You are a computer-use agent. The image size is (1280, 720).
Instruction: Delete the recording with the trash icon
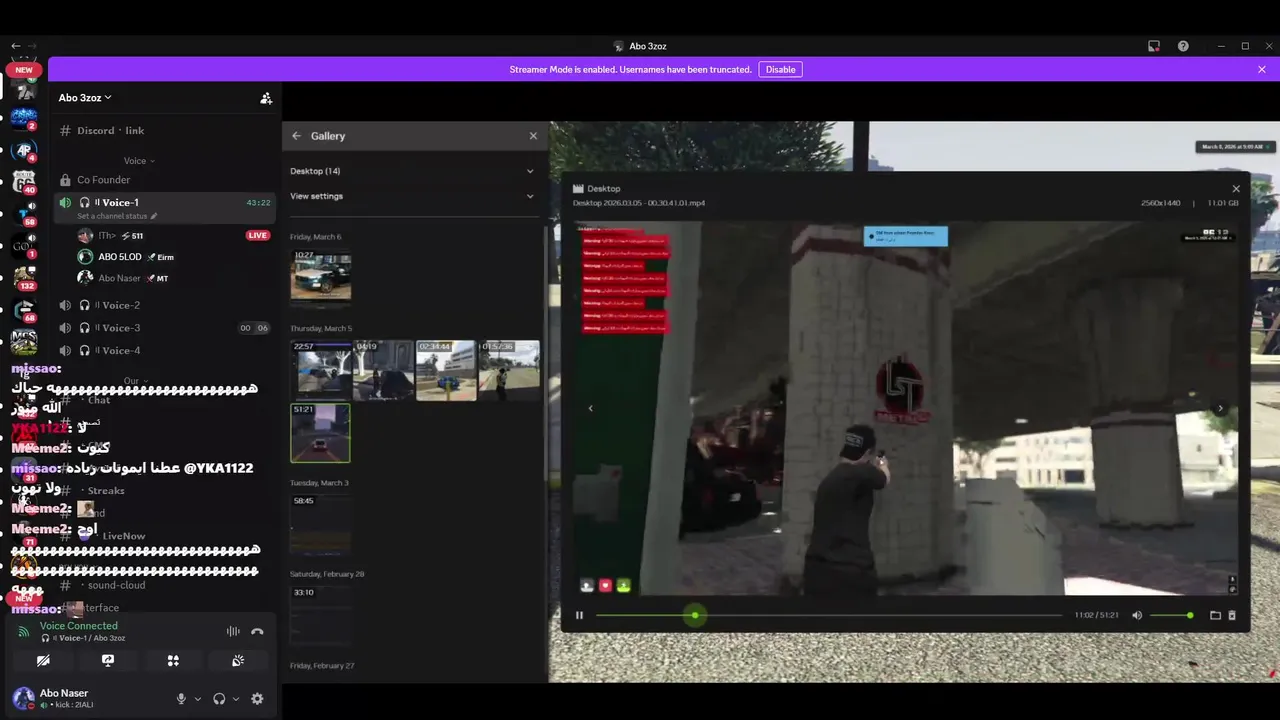(x=1232, y=615)
